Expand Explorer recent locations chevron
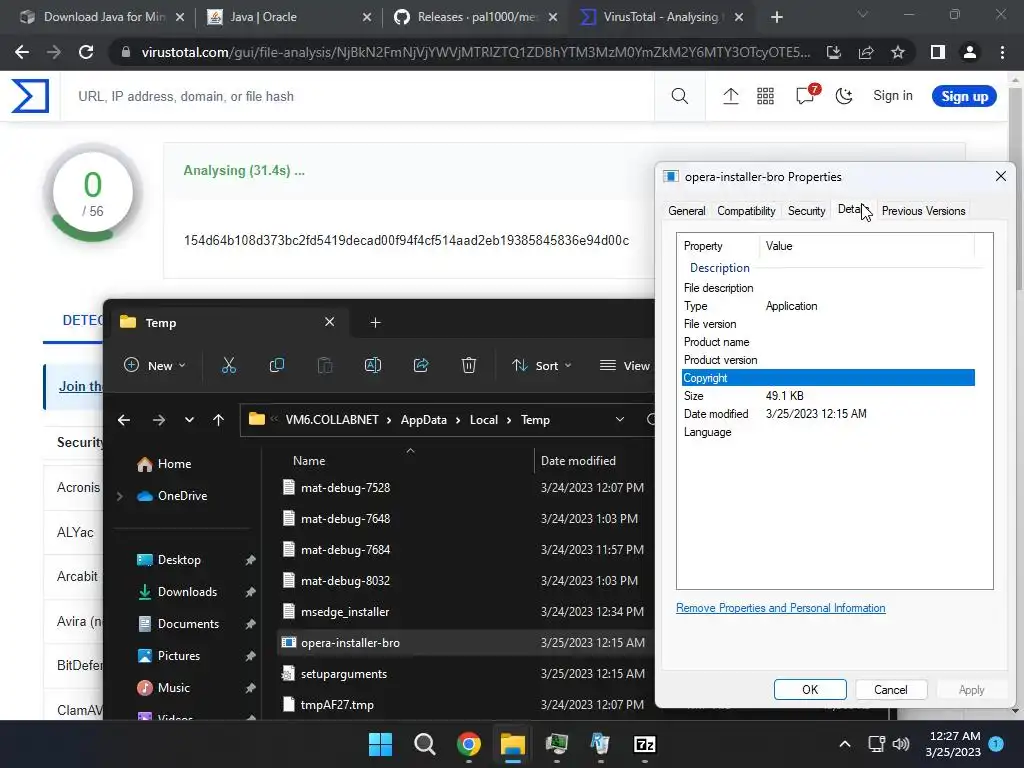Screen dimensions: 1024x768 click(189, 420)
